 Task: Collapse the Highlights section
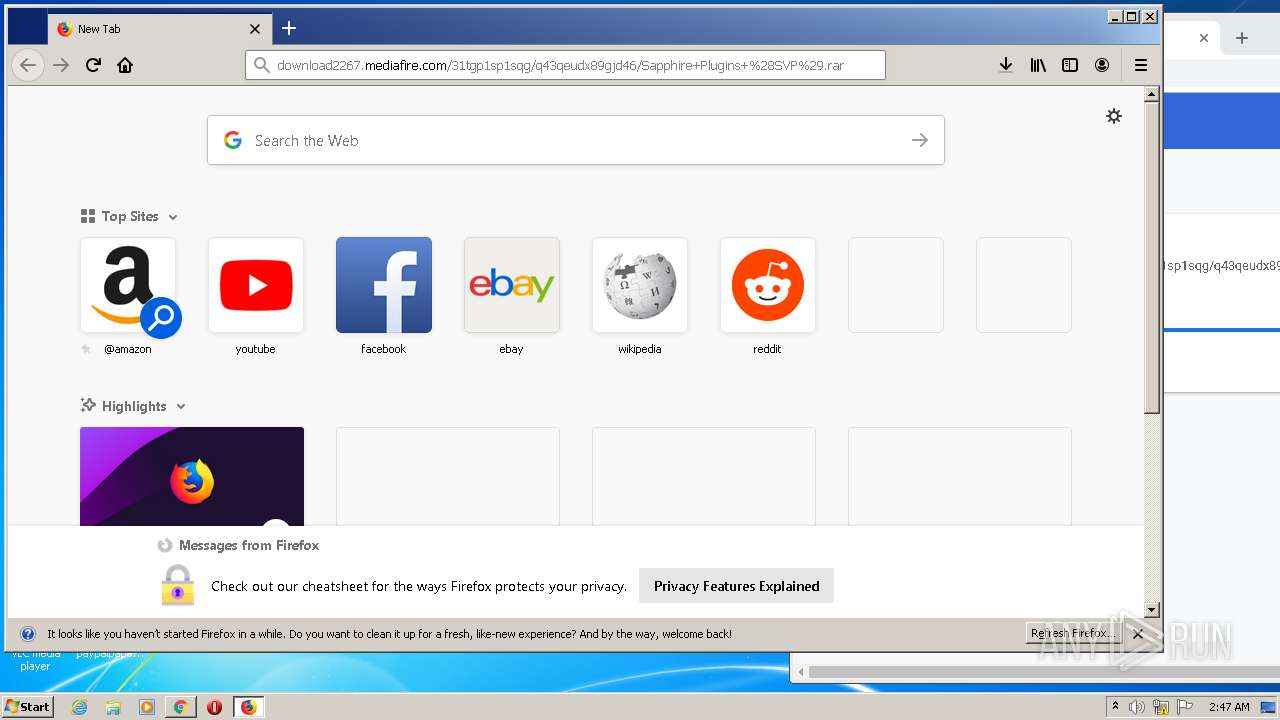point(181,407)
